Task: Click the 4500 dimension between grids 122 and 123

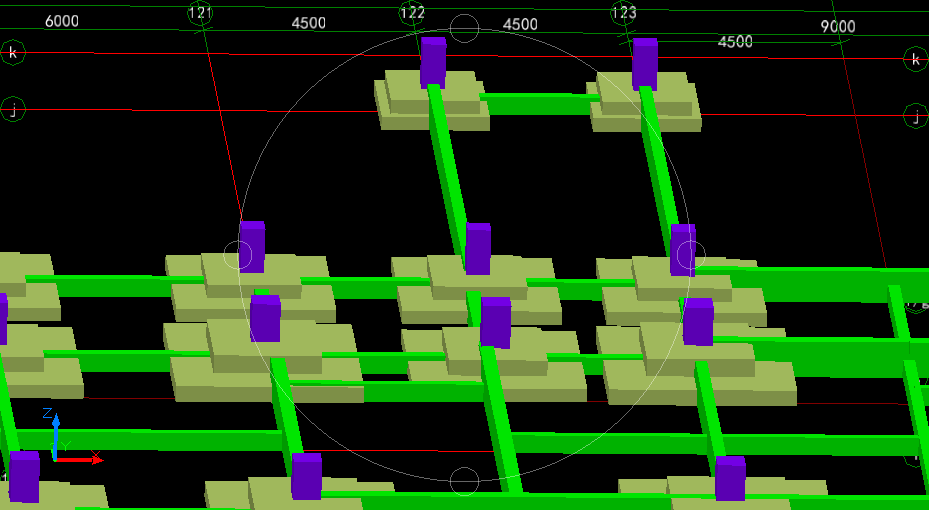Action: [520, 24]
